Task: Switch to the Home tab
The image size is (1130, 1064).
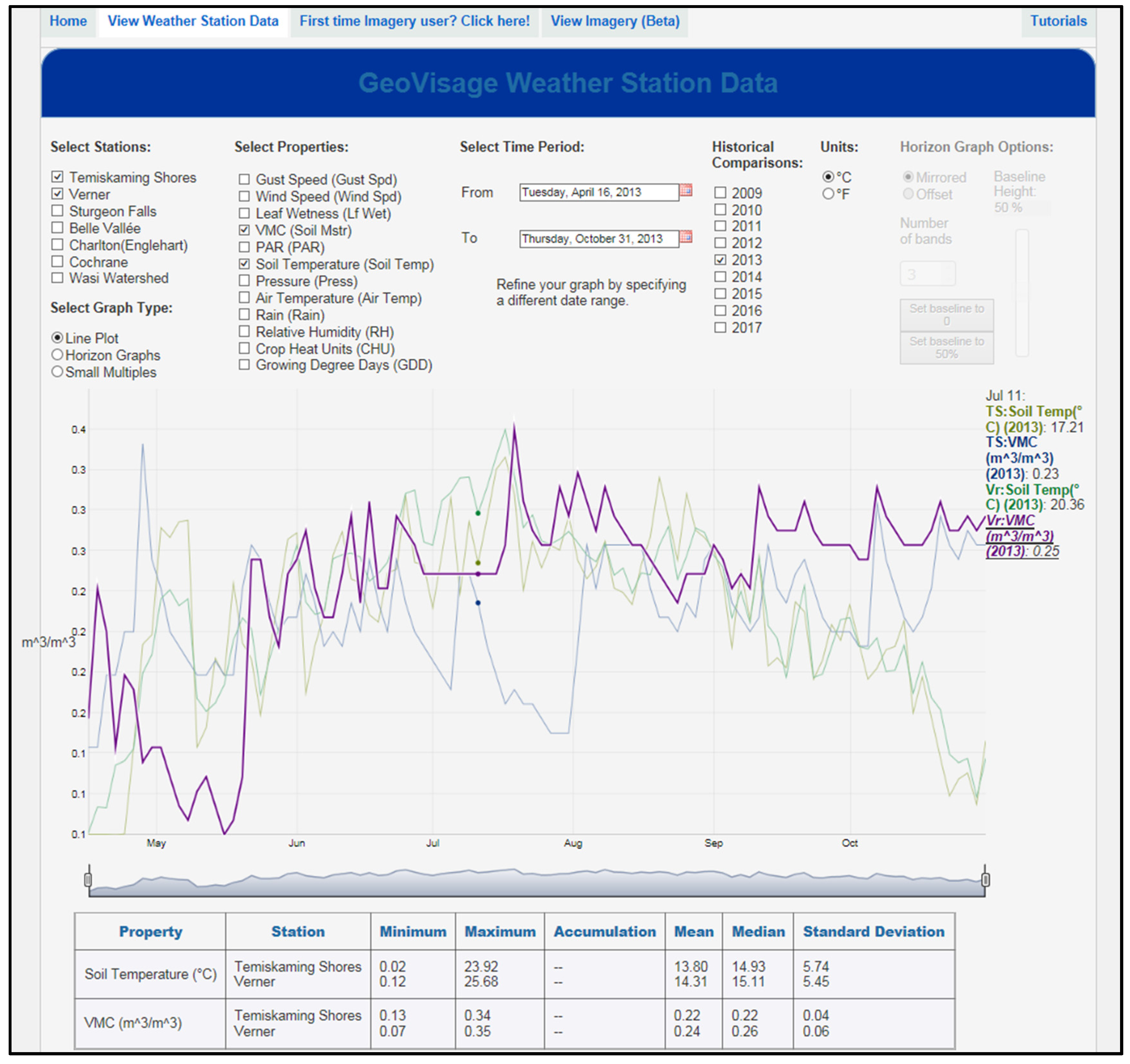Action: (x=68, y=21)
